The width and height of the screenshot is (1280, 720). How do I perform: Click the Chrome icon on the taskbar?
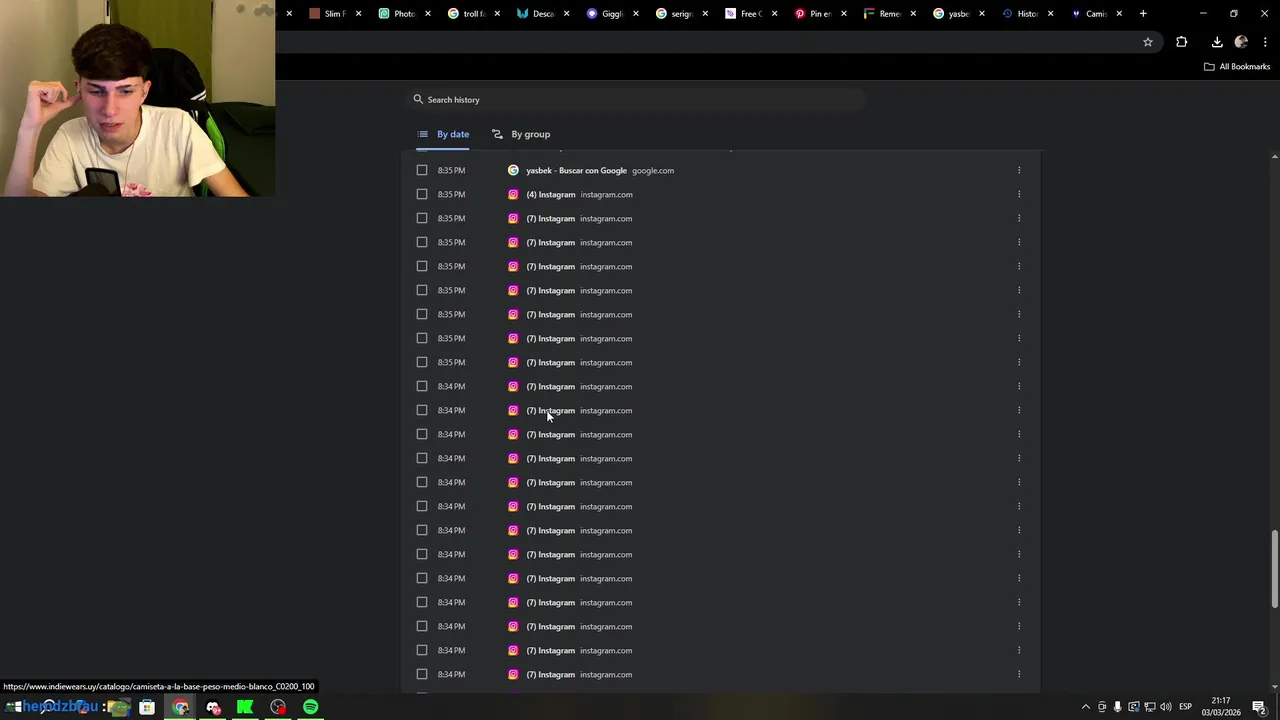coord(181,707)
